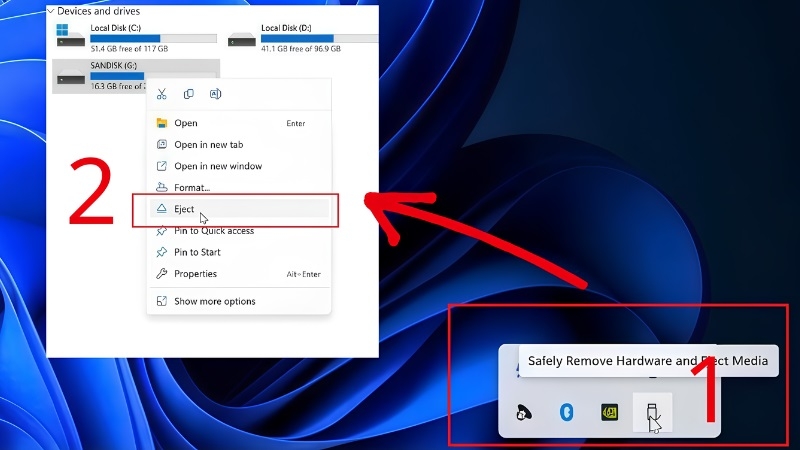The height and width of the screenshot is (450, 800).
Task: Open Properties from the context menu
Action: [x=239, y=273]
